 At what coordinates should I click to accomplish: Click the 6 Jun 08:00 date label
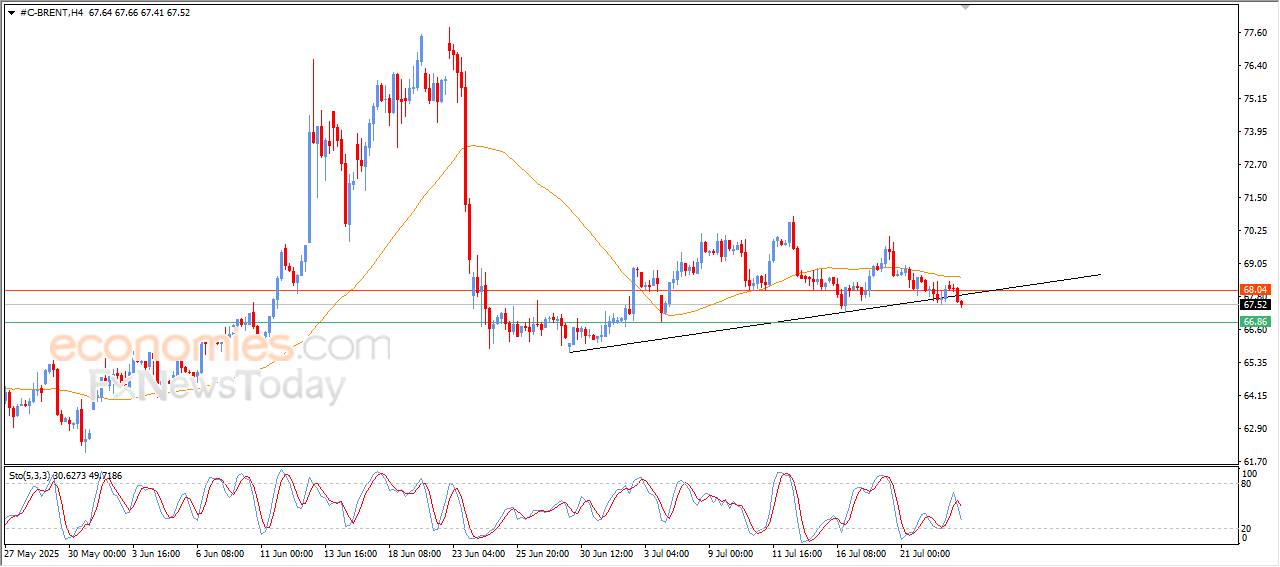[x=222, y=553]
